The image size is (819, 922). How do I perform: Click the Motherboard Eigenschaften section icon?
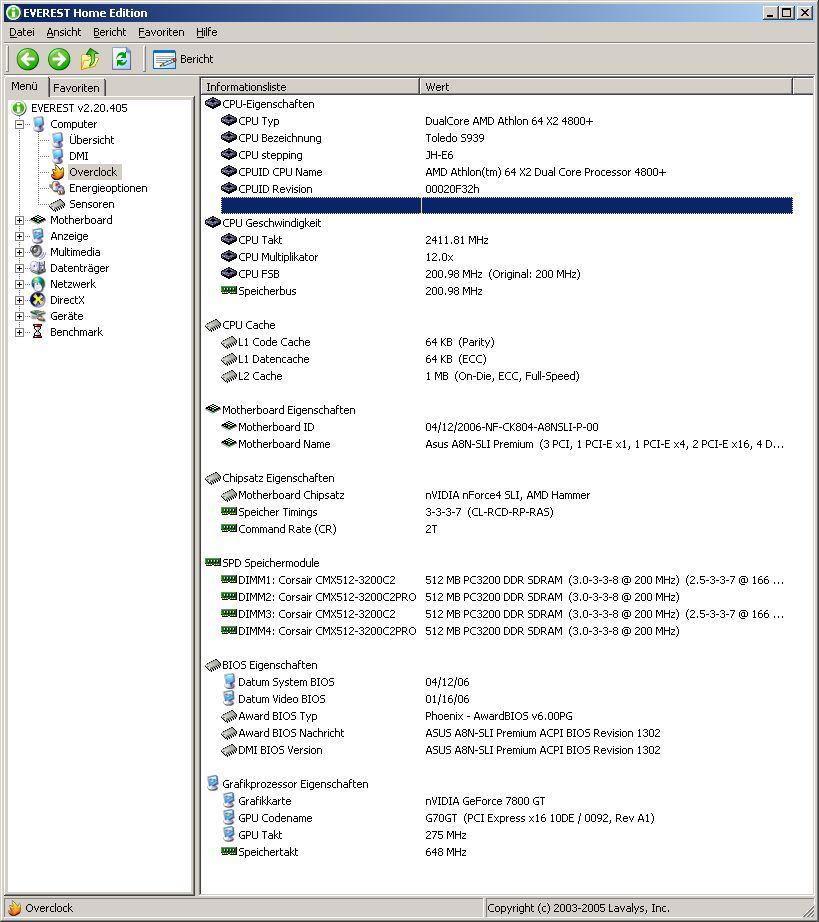tap(212, 409)
